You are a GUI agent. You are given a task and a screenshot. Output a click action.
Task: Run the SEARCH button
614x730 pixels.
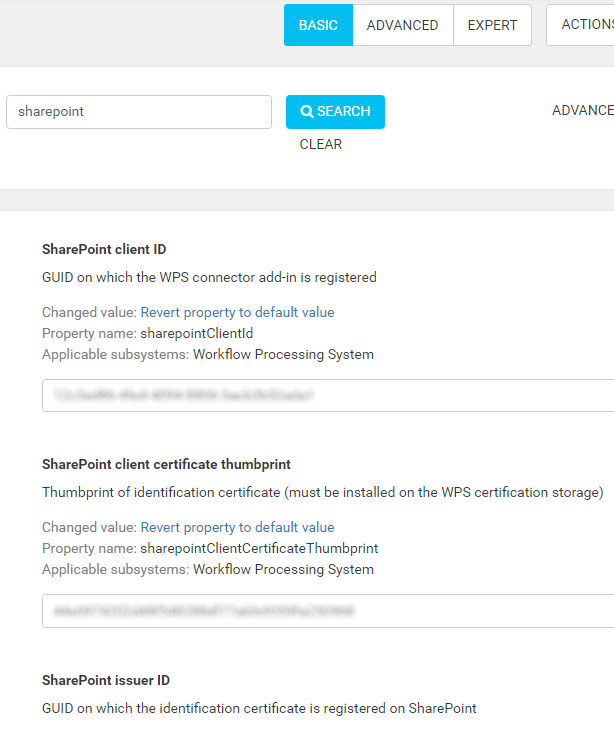(x=335, y=112)
